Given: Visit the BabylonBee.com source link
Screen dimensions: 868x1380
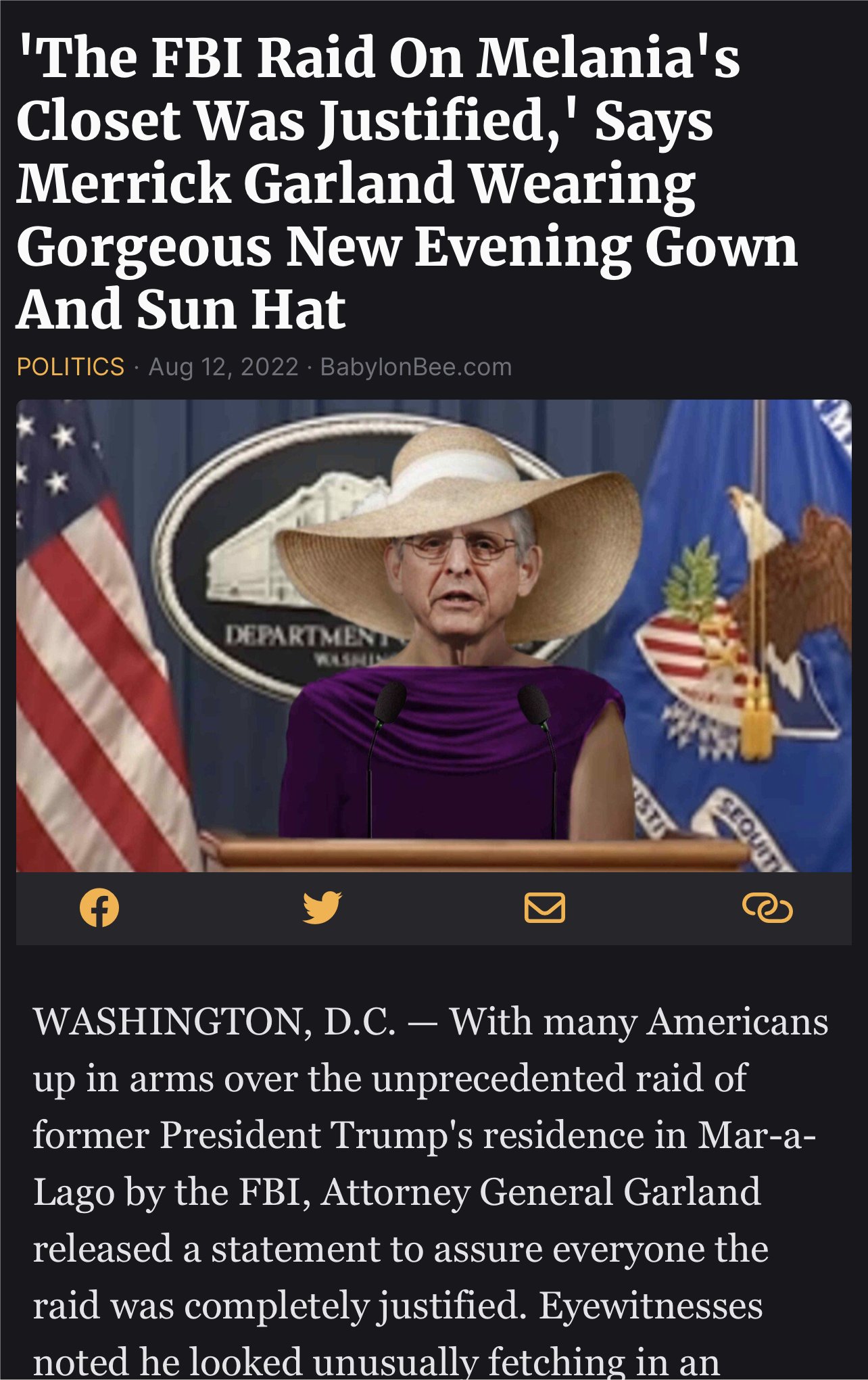Looking at the screenshot, I should click(416, 367).
